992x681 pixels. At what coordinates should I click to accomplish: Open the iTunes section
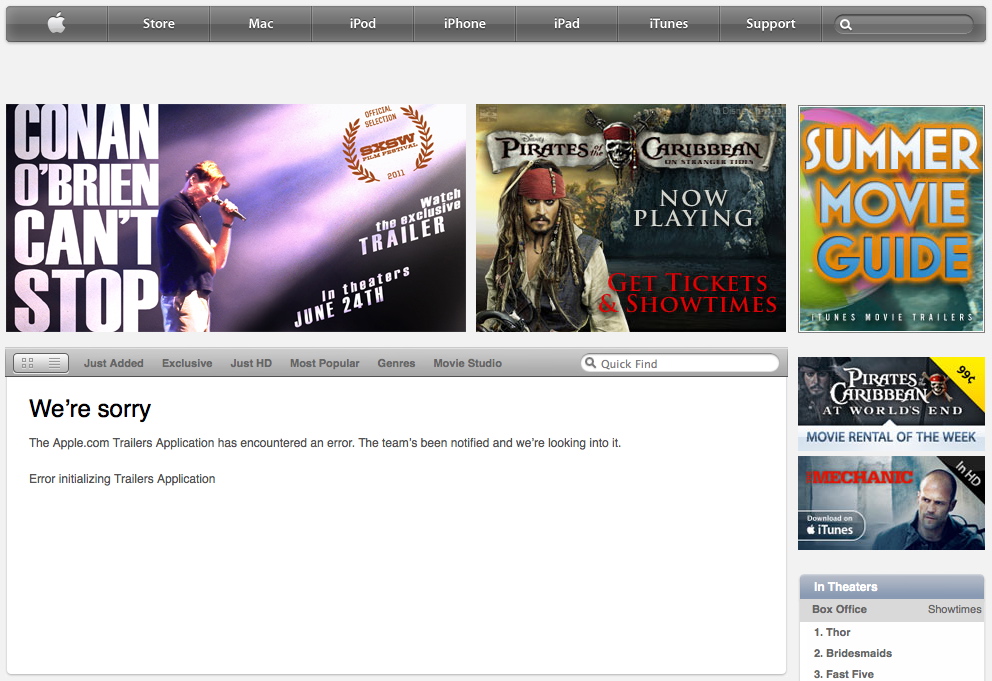668,23
